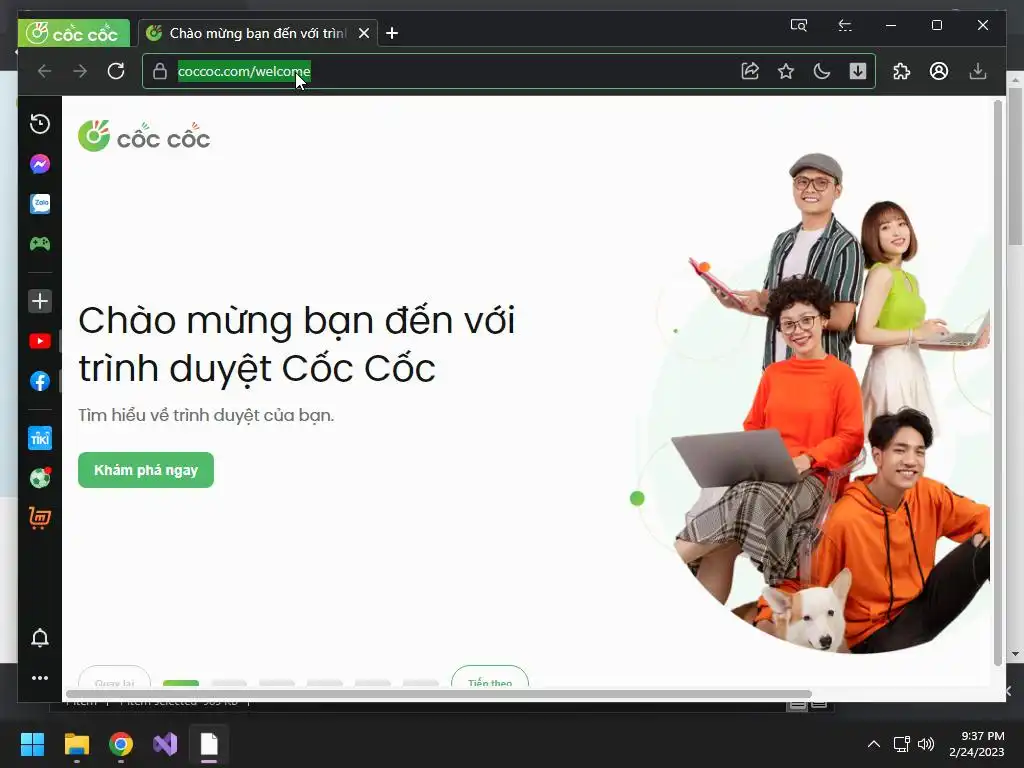1024x768 pixels.
Task: Open File Explorer from the taskbar
Action: (x=77, y=744)
